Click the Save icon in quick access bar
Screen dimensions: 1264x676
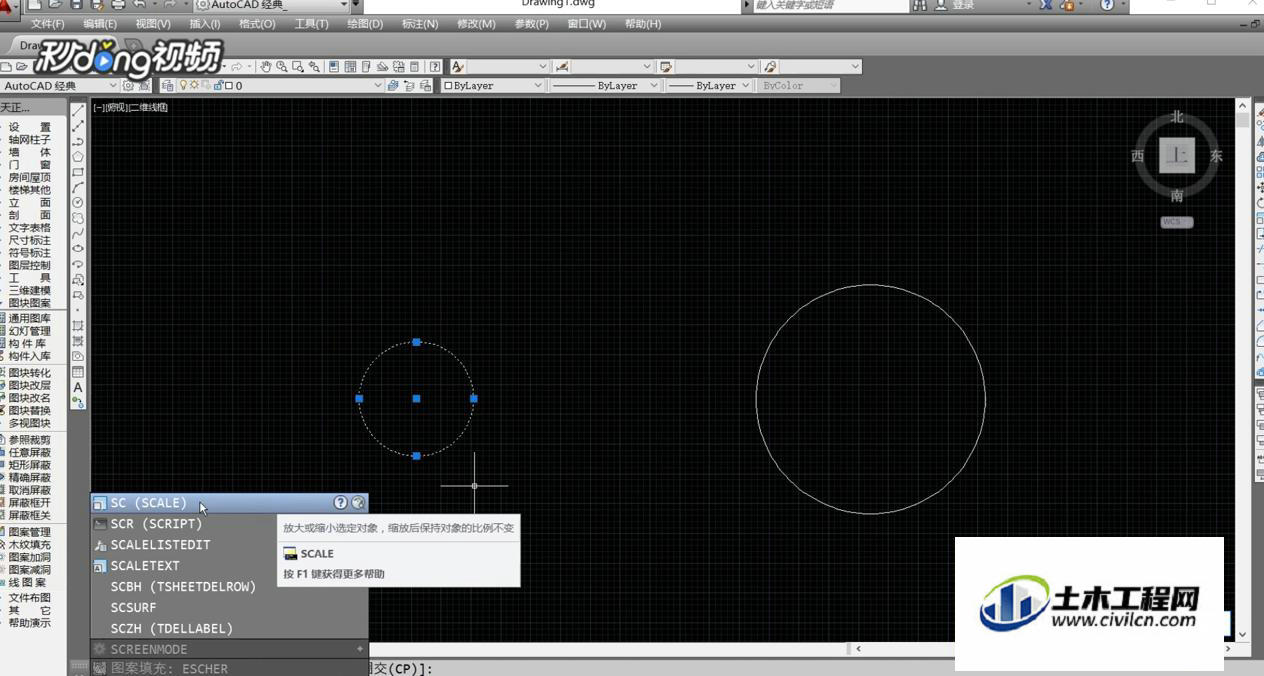pyautogui.click(x=76, y=5)
